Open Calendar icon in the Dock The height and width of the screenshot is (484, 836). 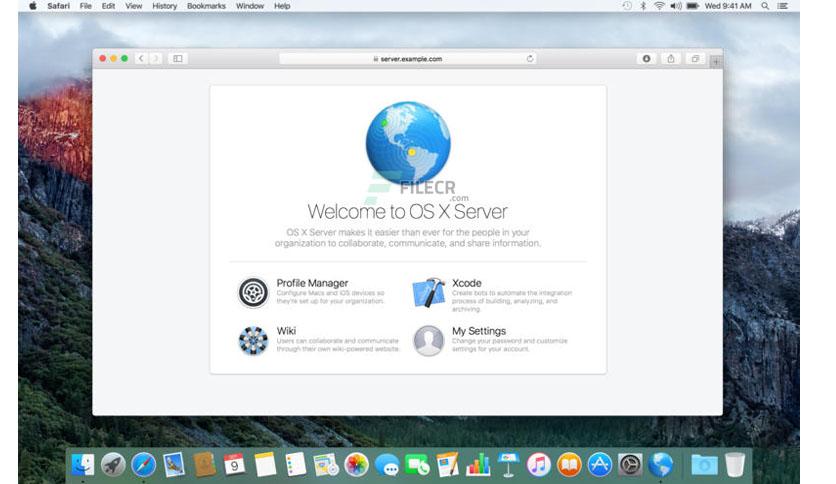pyautogui.click(x=235, y=465)
